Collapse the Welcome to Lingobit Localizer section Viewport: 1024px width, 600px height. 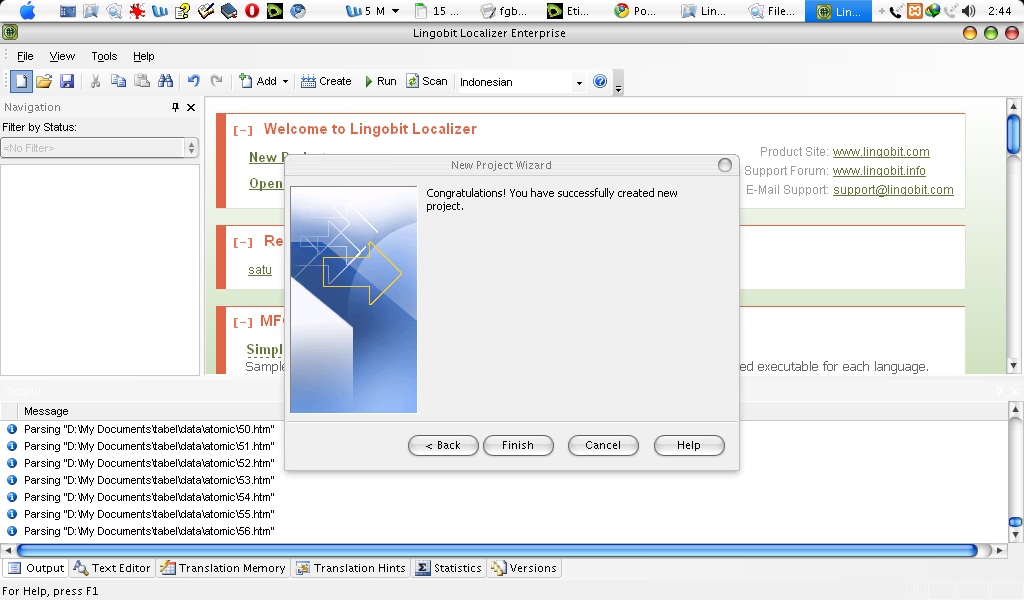click(242, 131)
